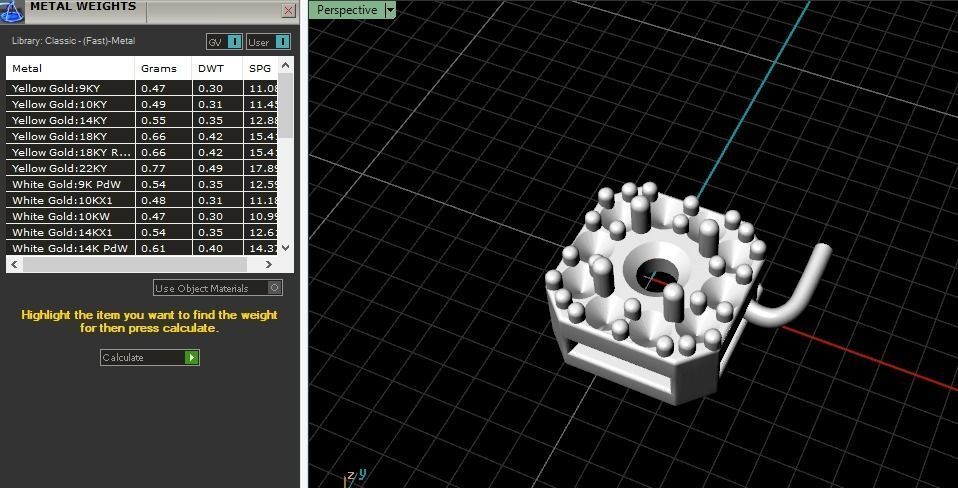Image resolution: width=958 pixels, height=488 pixels.
Task: Click the horizontal scroll right arrow
Action: point(269,264)
